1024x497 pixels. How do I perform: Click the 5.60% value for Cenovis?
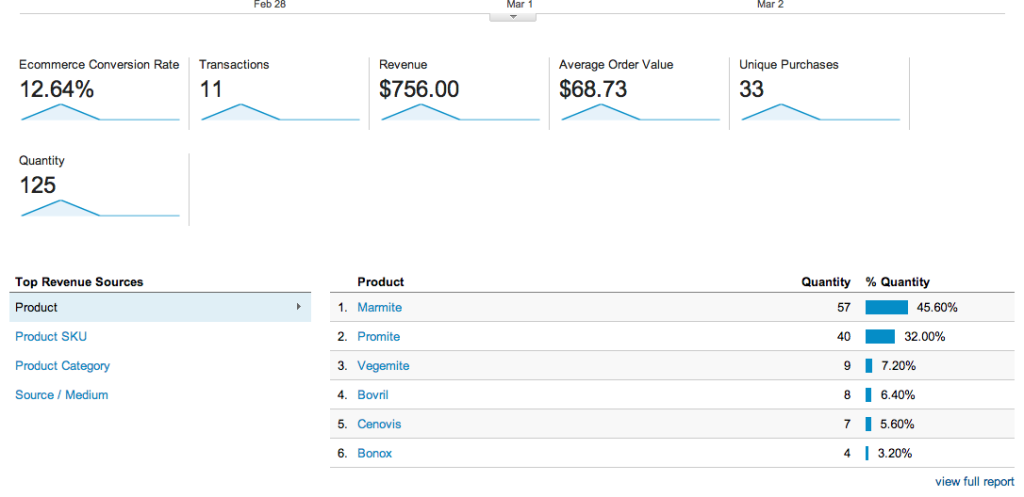click(898, 424)
